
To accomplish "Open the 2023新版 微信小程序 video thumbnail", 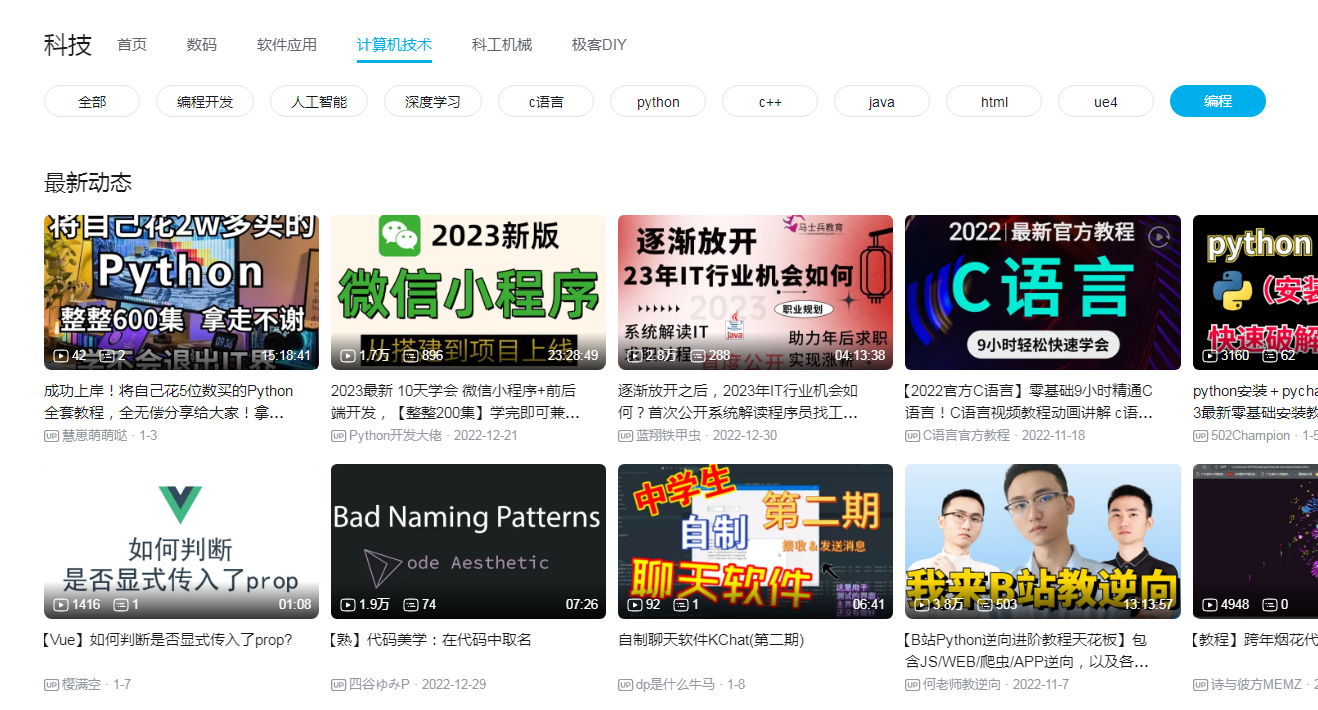I will pyautogui.click(x=468, y=292).
